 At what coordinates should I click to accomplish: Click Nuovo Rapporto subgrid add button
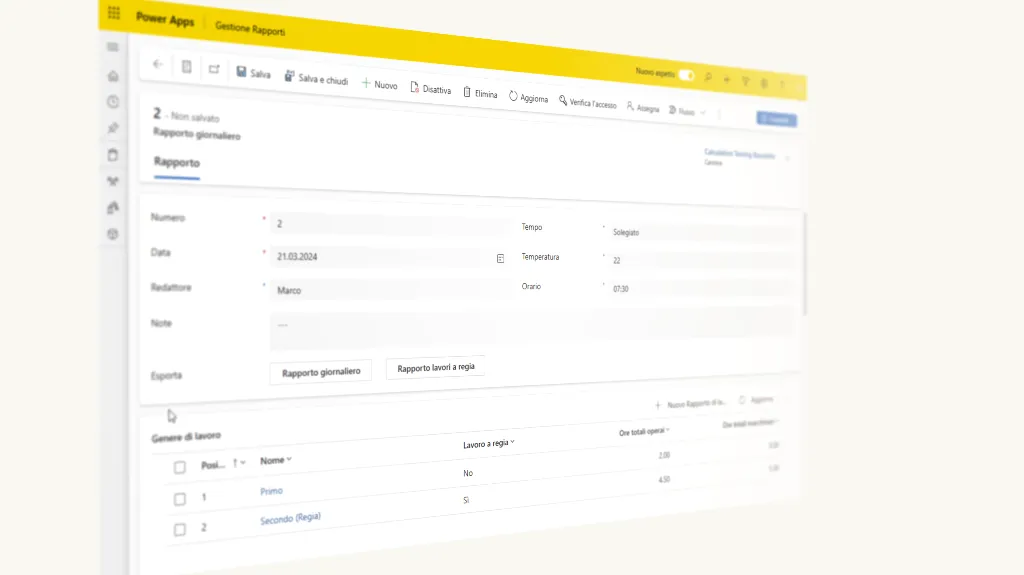690,404
